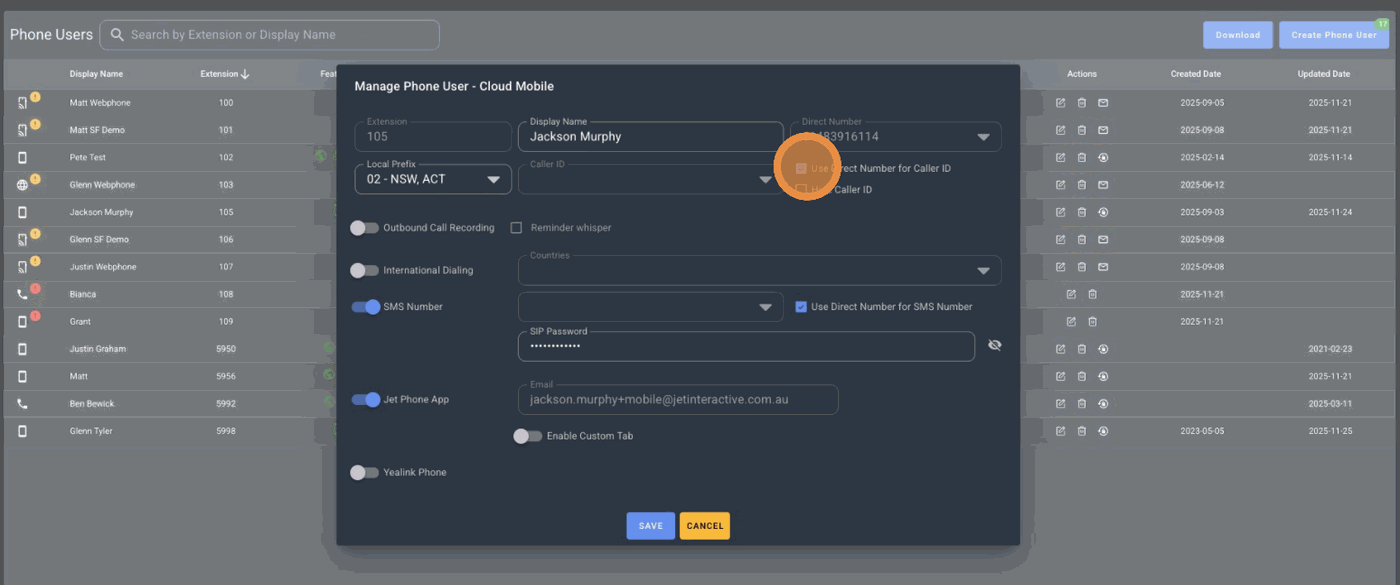Edit Jackson Murphy in the table

pyautogui.click(x=1061, y=212)
